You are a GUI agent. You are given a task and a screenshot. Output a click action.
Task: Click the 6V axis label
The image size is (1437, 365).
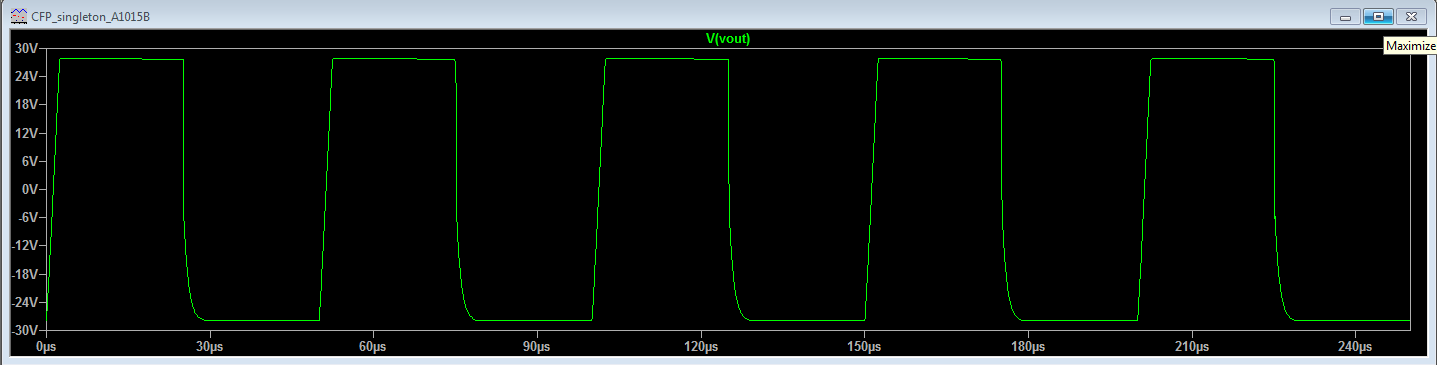[x=29, y=160]
